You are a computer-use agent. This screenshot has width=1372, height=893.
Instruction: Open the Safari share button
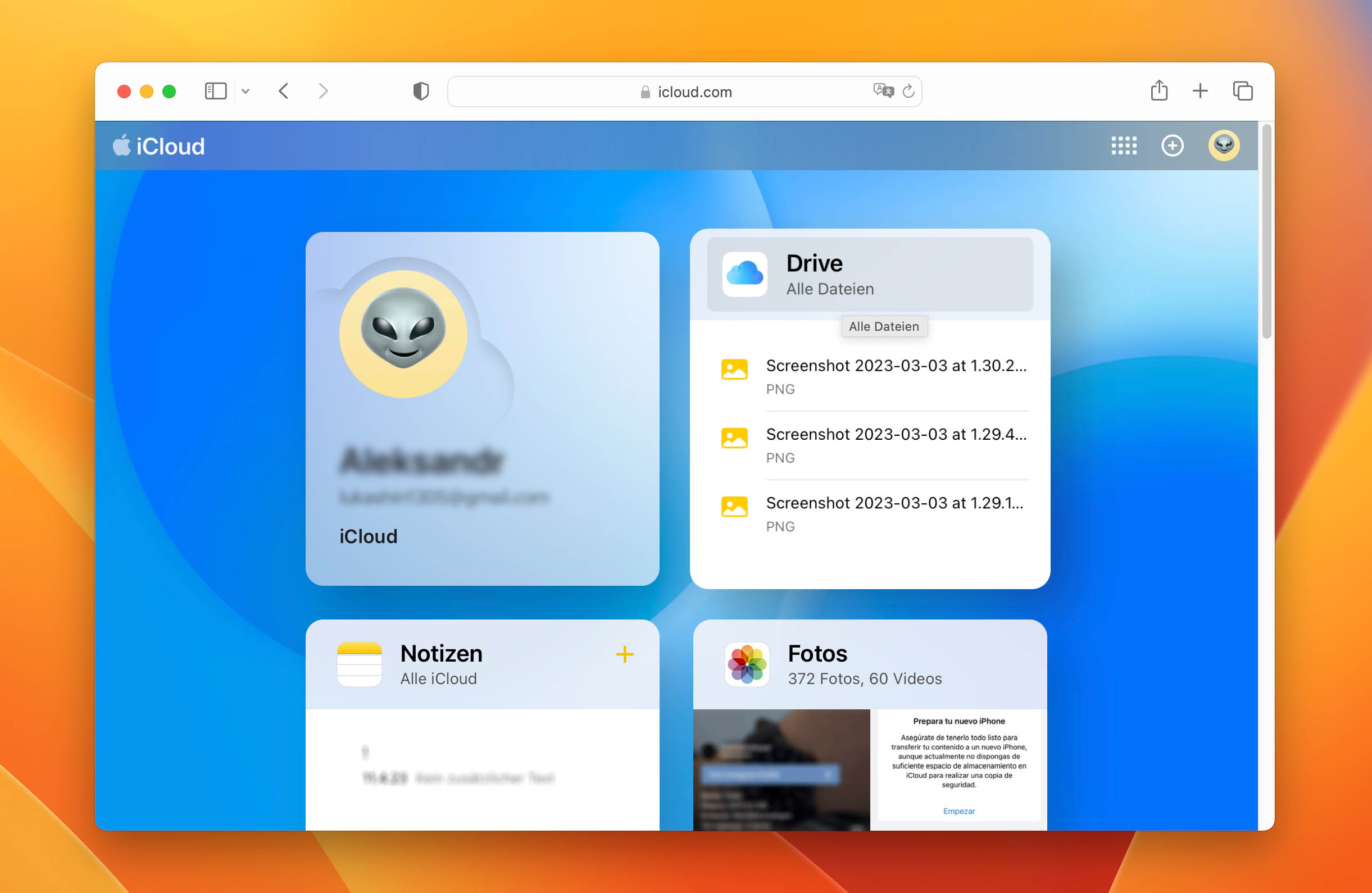point(1159,90)
